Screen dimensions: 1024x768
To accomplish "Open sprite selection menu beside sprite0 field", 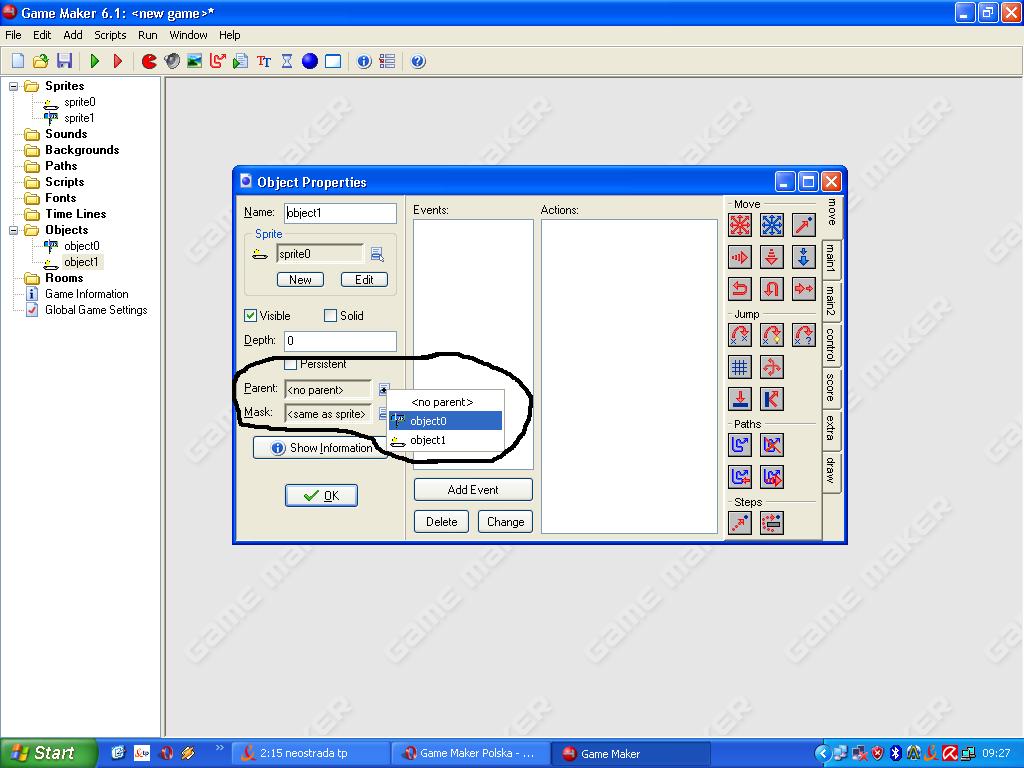I will coord(377,254).
